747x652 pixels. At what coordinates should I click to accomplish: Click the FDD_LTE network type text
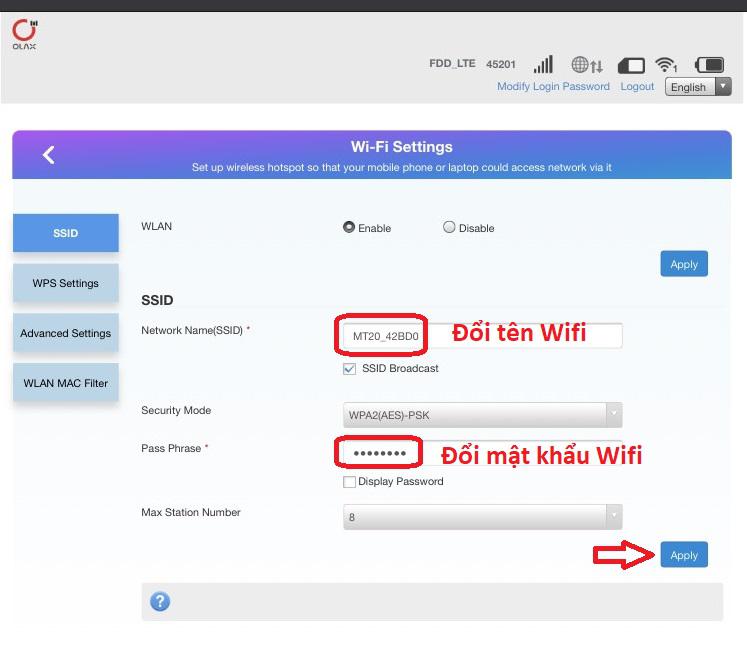coord(452,64)
